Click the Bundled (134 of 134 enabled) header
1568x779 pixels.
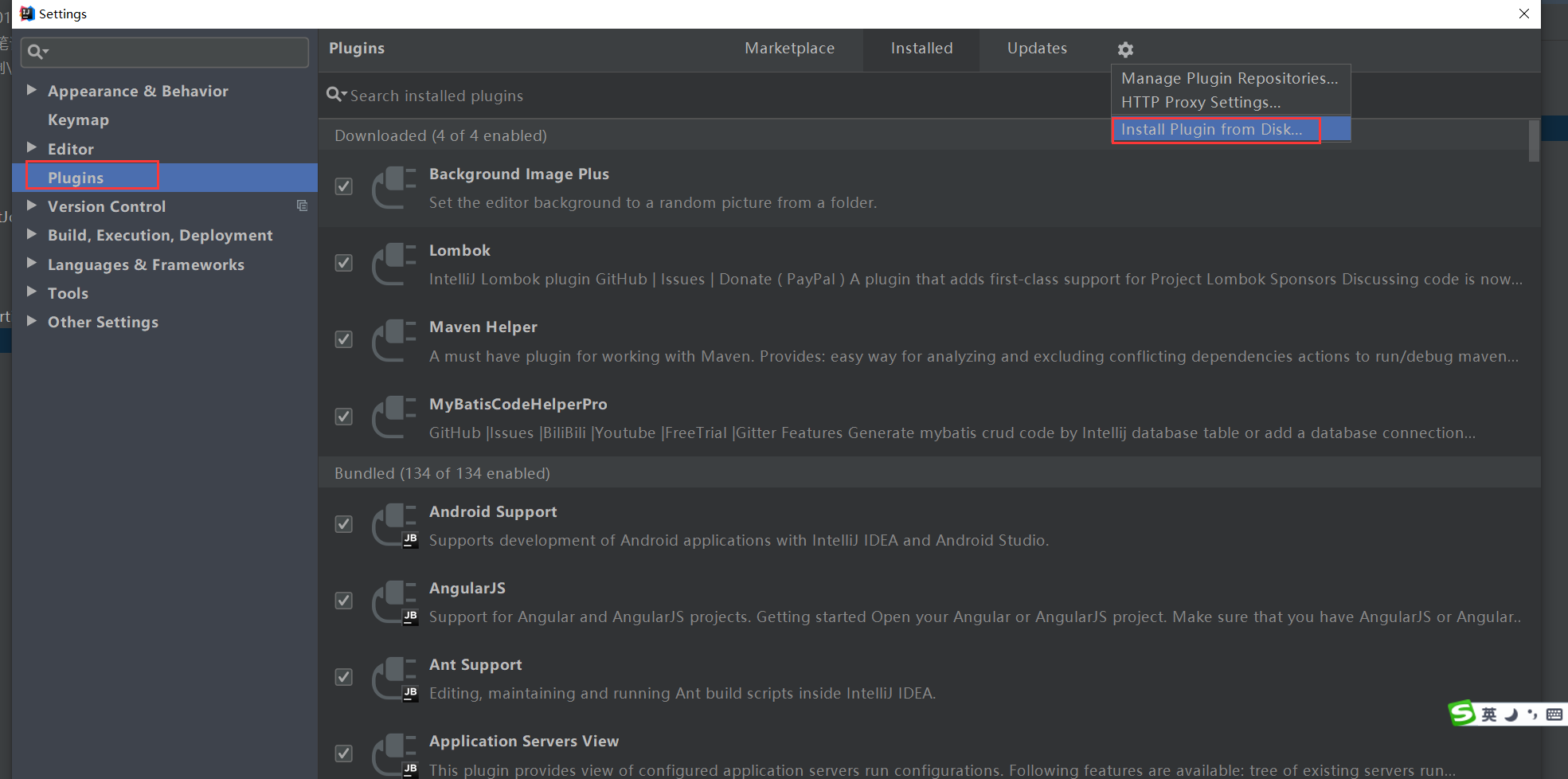442,473
